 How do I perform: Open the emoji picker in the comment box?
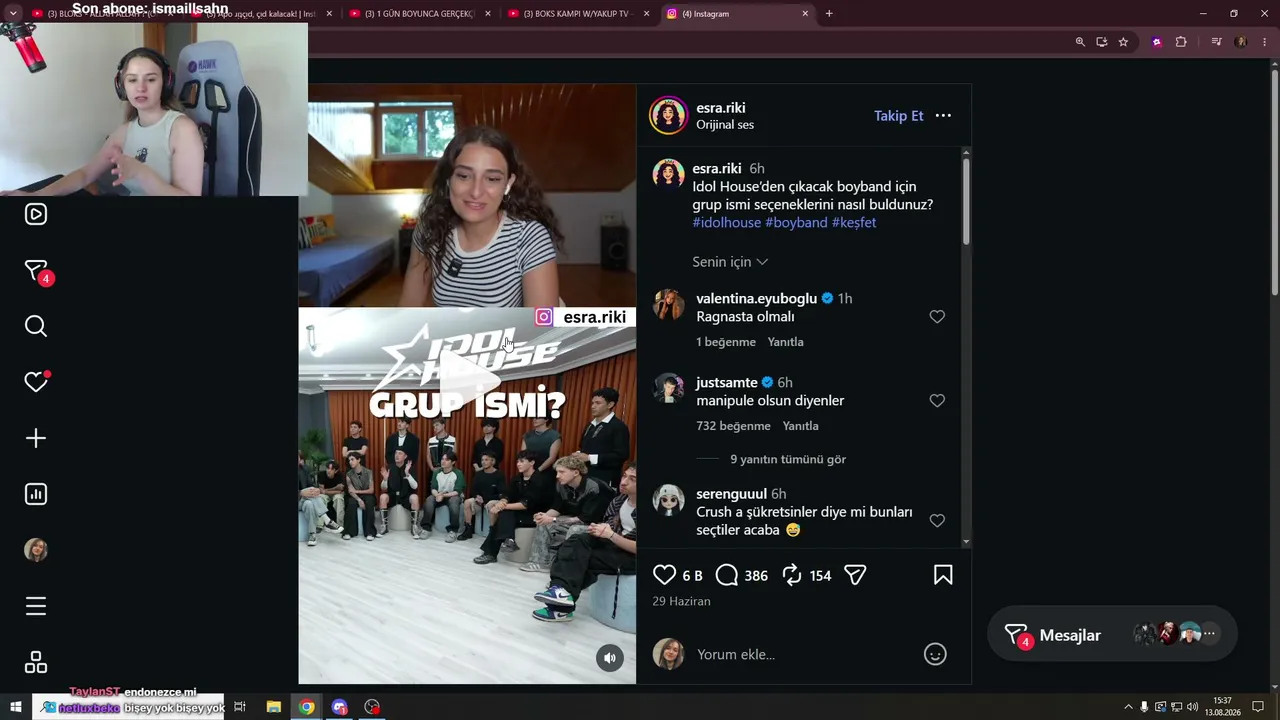[935, 654]
